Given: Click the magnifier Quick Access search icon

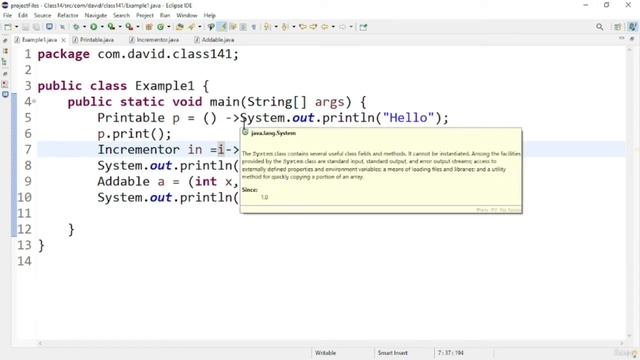Looking at the screenshot, I should (599, 27).
